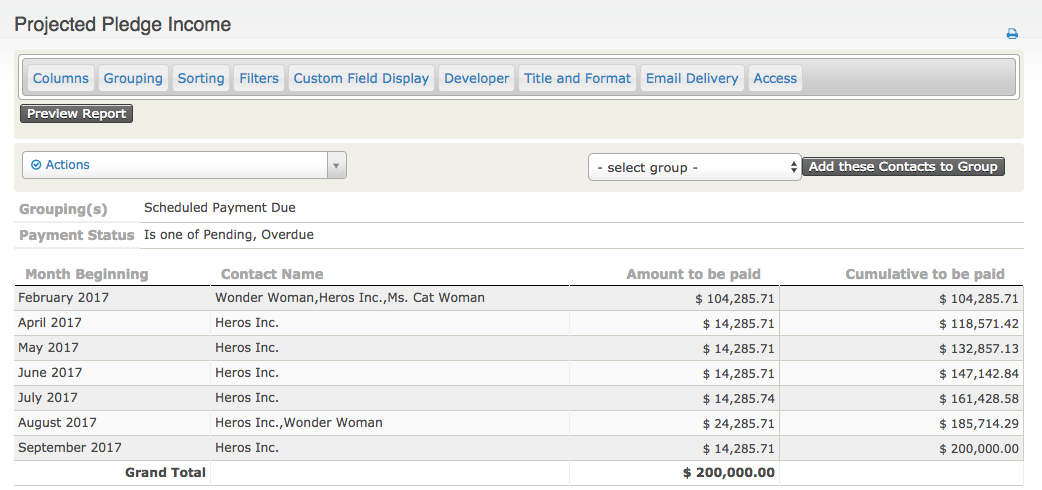1042x490 pixels.
Task: Expand the Actions dropdown arrow
Action: pos(337,166)
